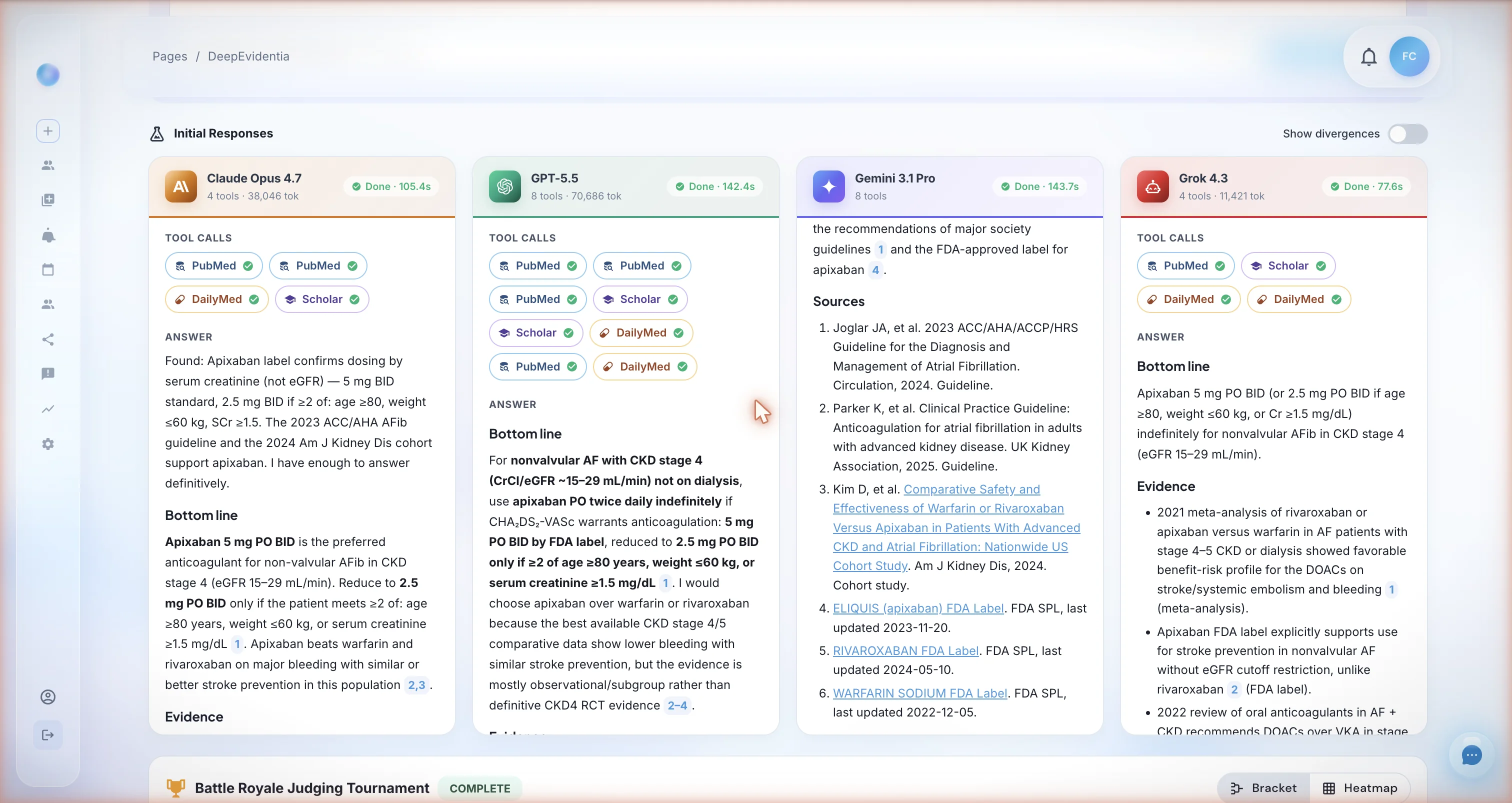The width and height of the screenshot is (1512, 803).
Task: Click the Gemini 3.1 Pro model logo
Action: click(829, 186)
